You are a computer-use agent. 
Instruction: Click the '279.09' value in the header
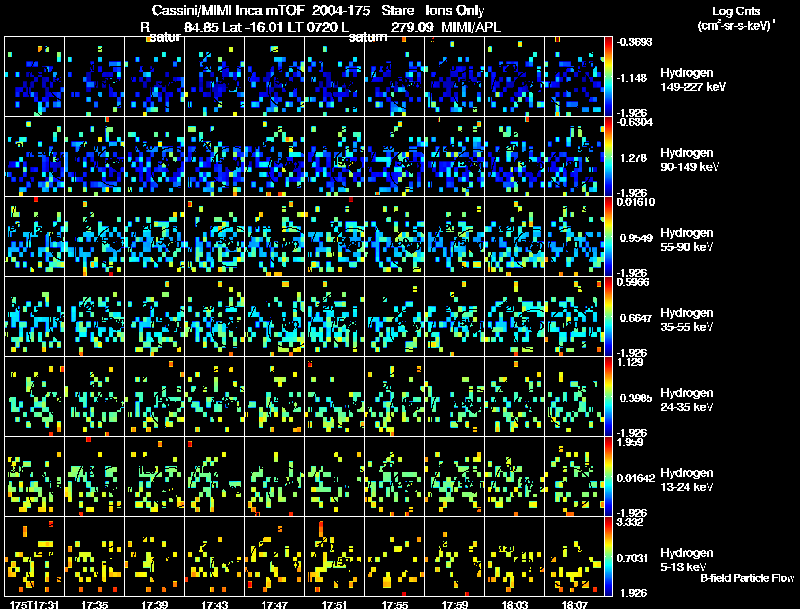click(412, 27)
